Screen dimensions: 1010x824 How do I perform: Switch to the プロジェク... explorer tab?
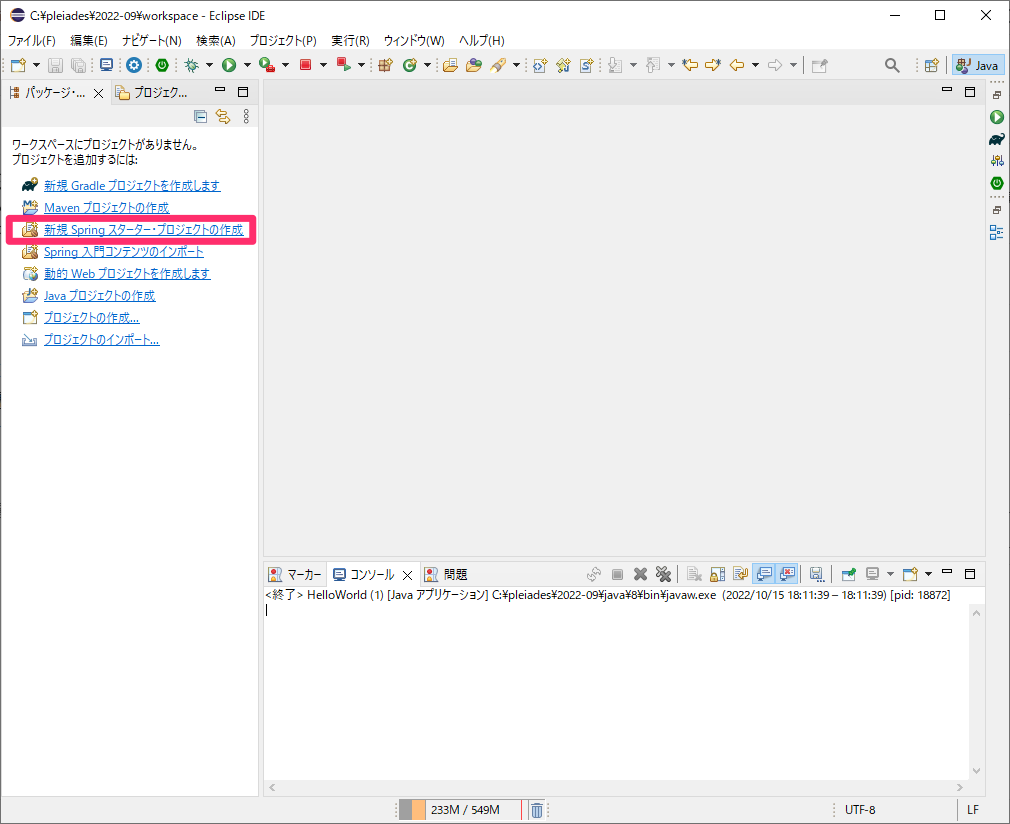[x=151, y=93]
